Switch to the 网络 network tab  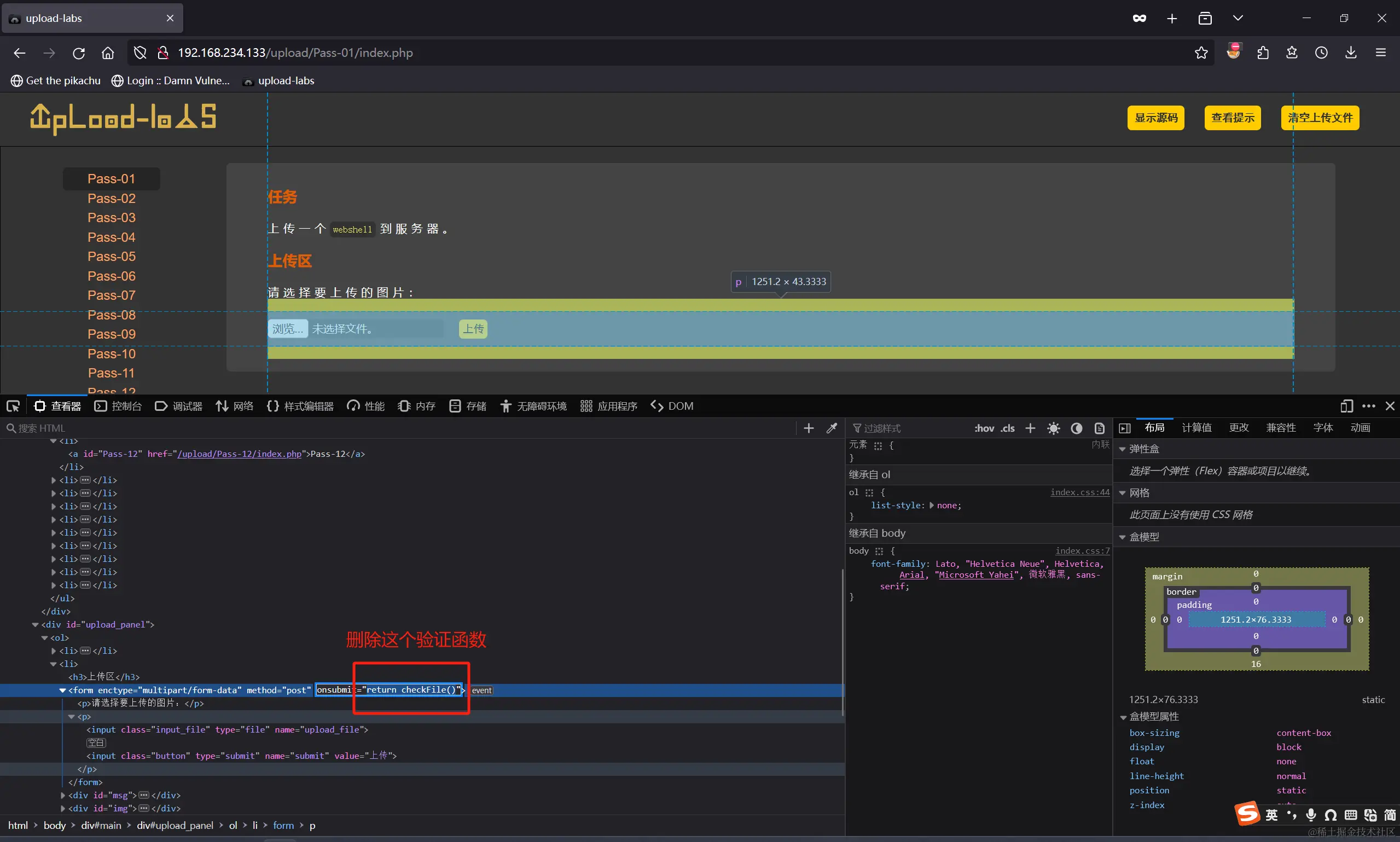click(x=234, y=405)
